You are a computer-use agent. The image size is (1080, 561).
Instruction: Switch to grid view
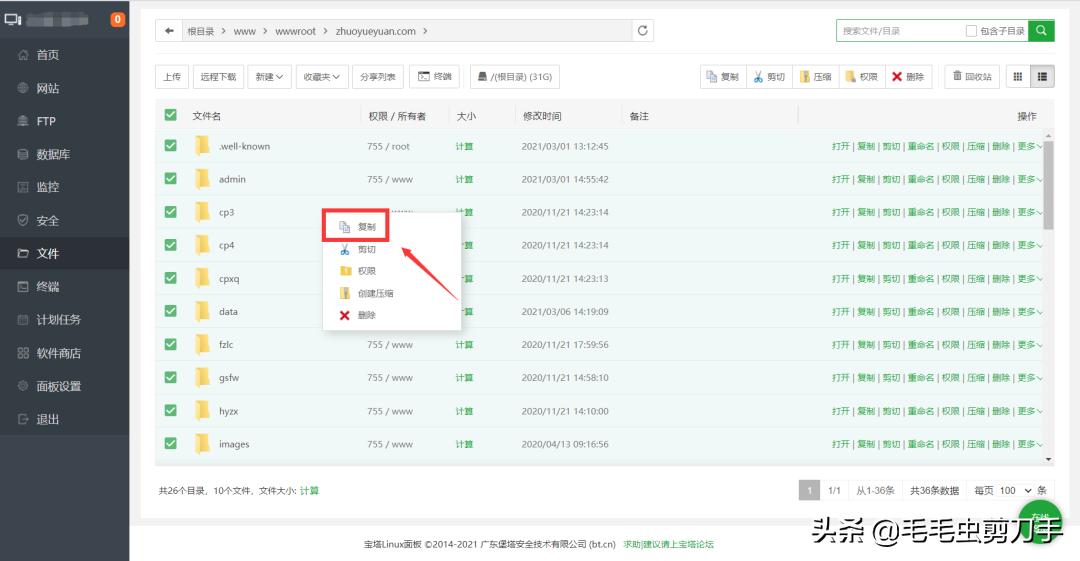(1018, 76)
